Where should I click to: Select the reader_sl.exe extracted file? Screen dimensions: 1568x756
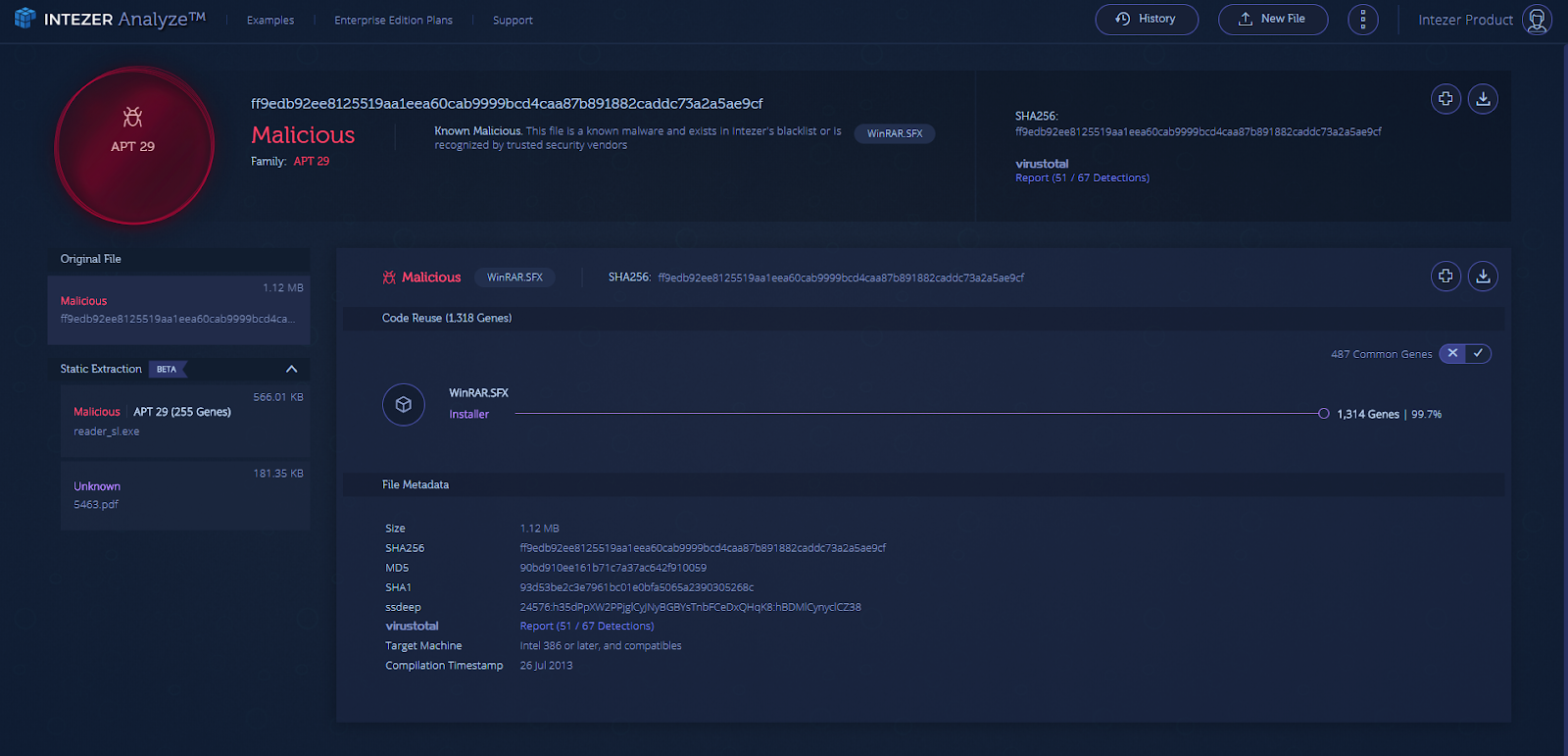coord(185,422)
